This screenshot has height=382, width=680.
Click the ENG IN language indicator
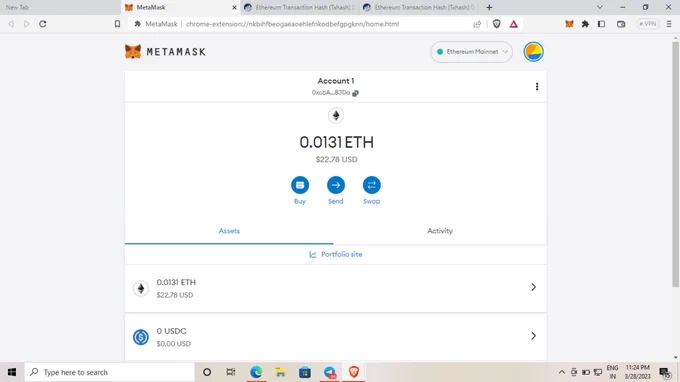(612, 372)
